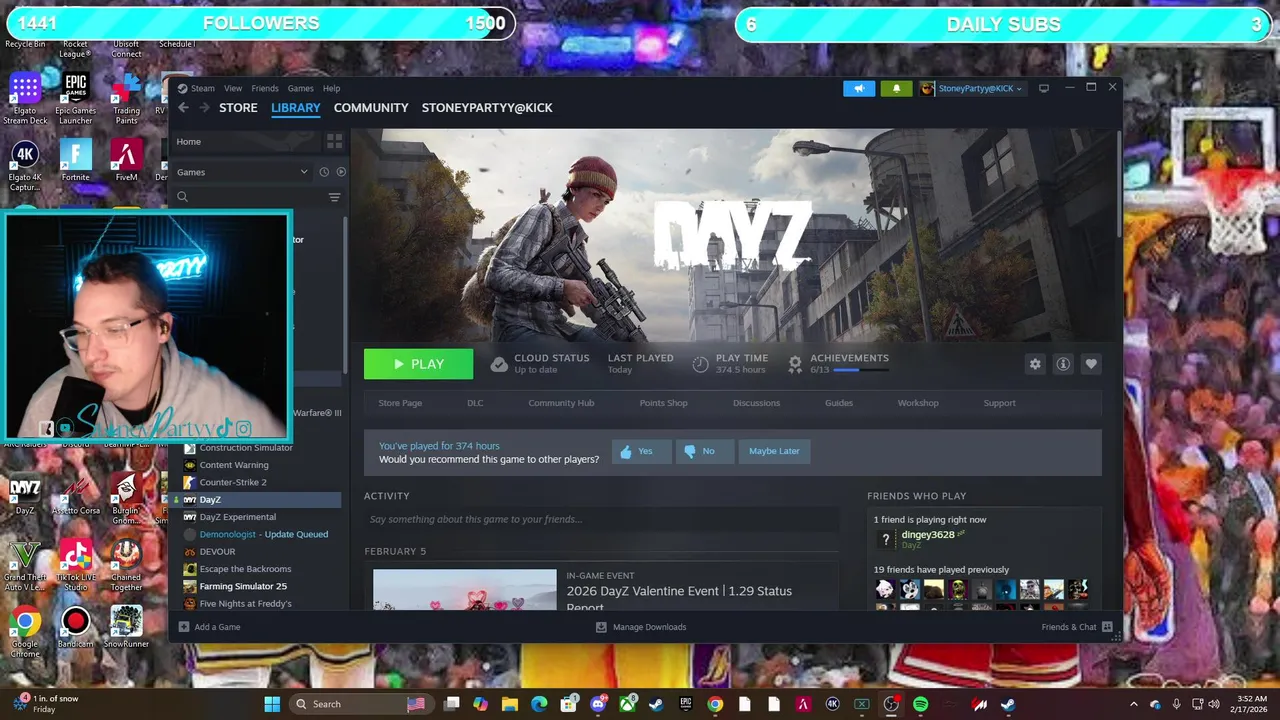Open StoneyPartyy@KICK account dropdown
Viewport: 1280px width, 720px height.
click(972, 88)
